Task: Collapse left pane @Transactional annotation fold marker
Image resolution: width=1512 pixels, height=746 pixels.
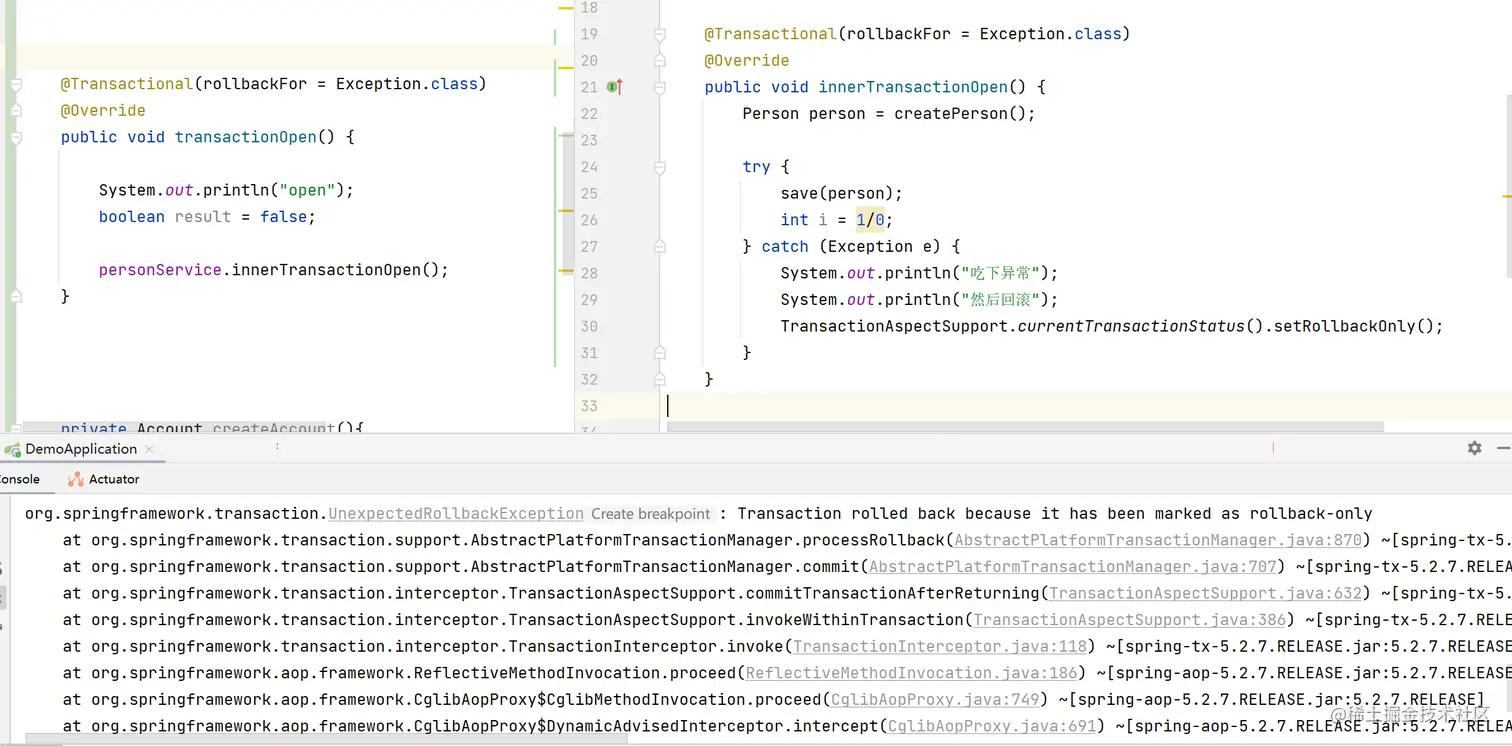Action: click(16, 84)
